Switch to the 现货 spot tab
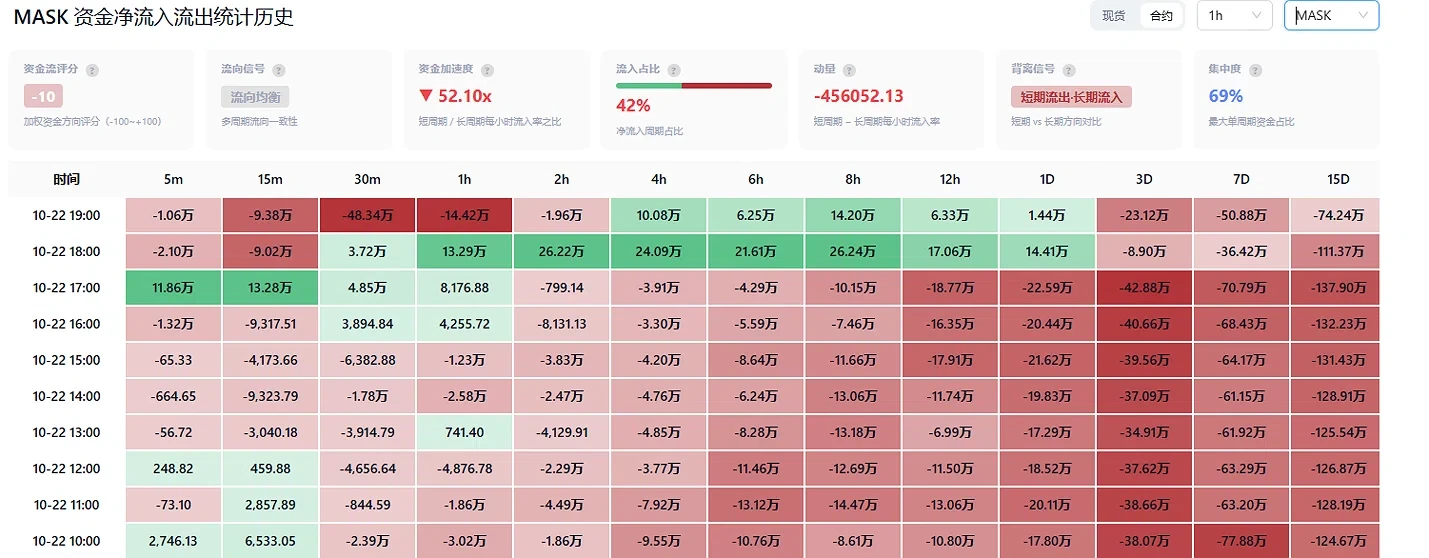This screenshot has height=558, width=1429. pyautogui.click(x=1114, y=16)
